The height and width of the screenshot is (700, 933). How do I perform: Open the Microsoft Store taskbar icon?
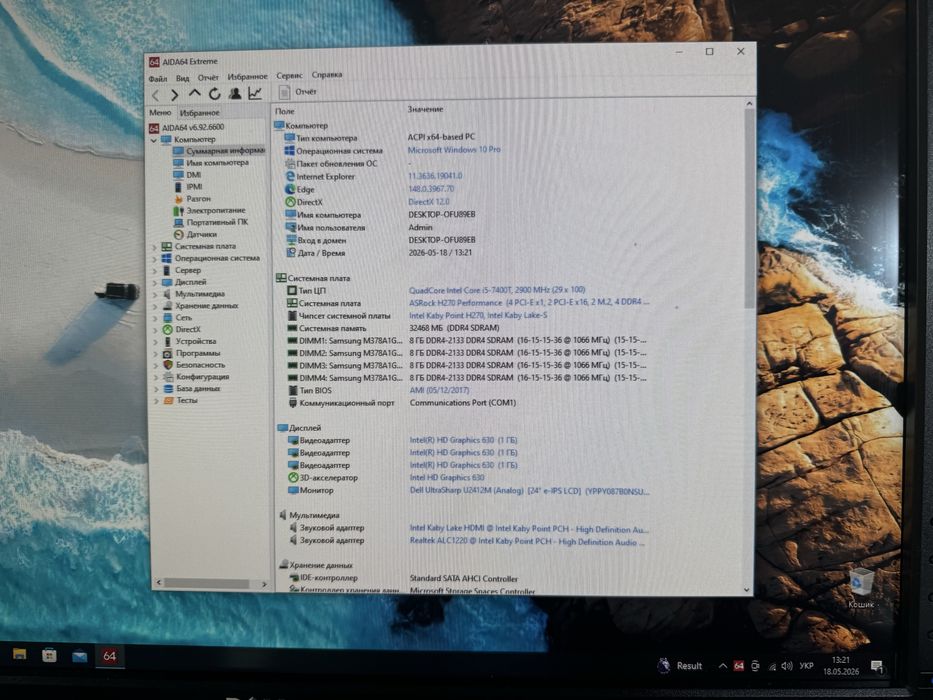[49, 655]
